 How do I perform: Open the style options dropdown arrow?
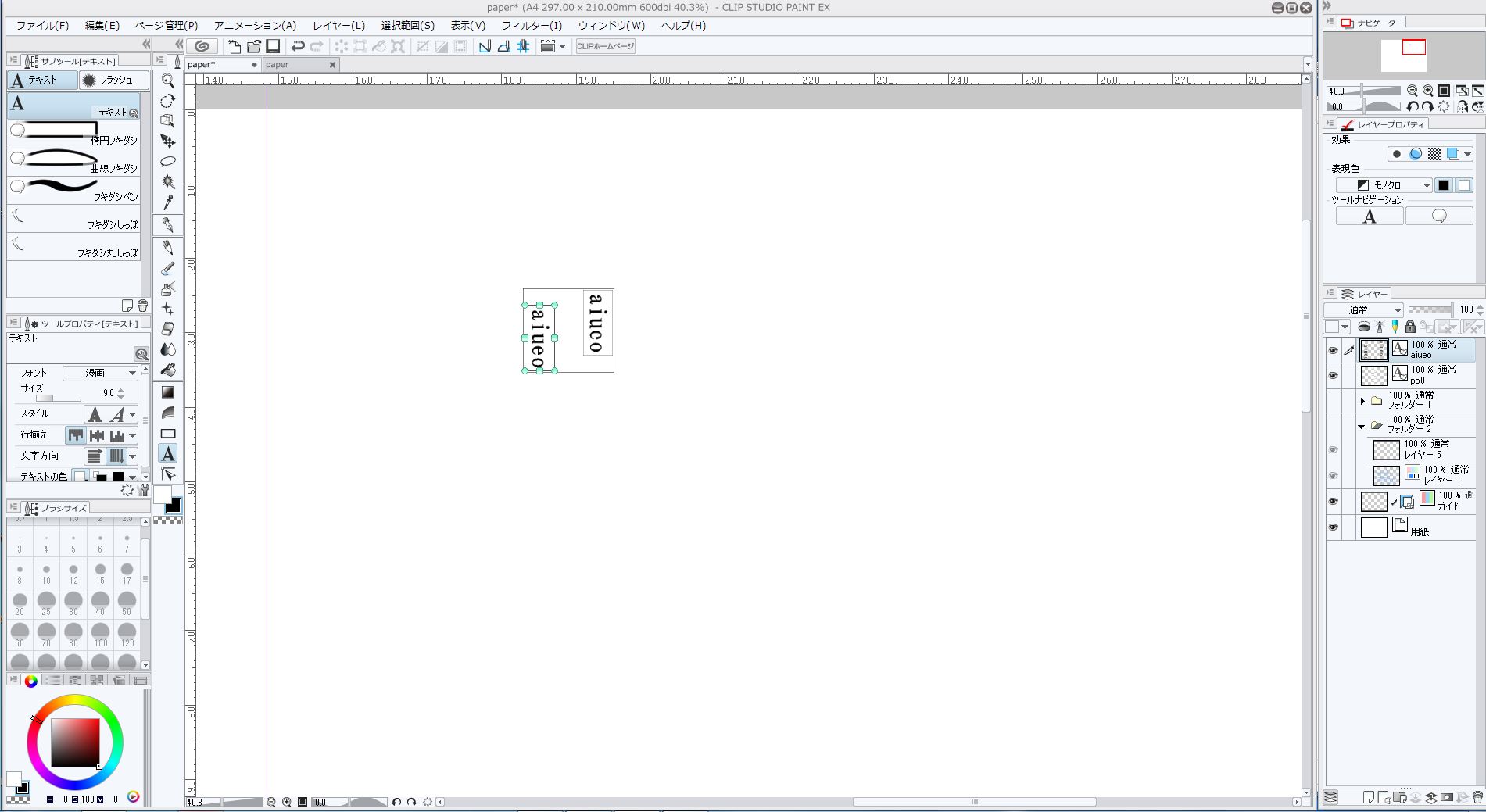coord(133,415)
